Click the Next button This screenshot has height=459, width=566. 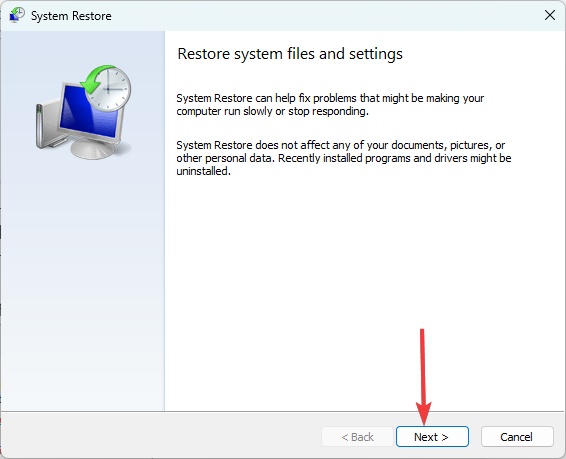(x=432, y=437)
